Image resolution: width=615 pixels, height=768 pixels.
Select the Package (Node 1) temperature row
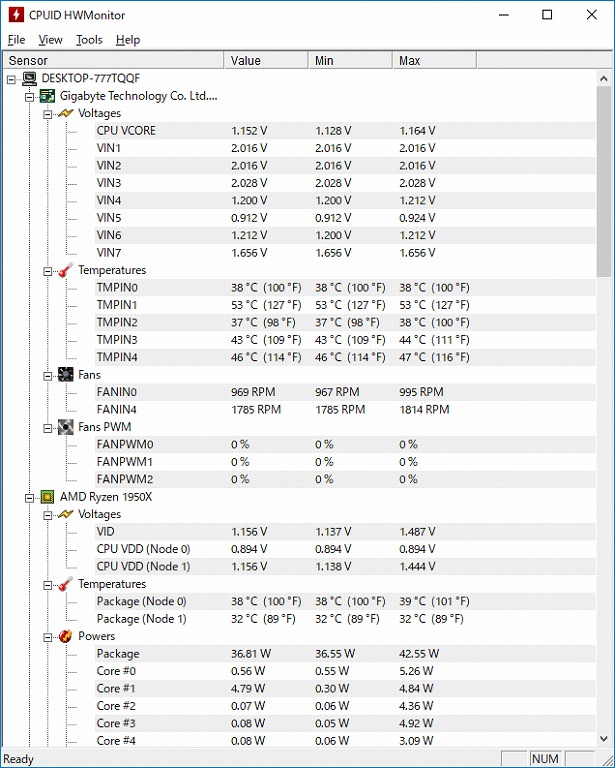tap(345, 619)
